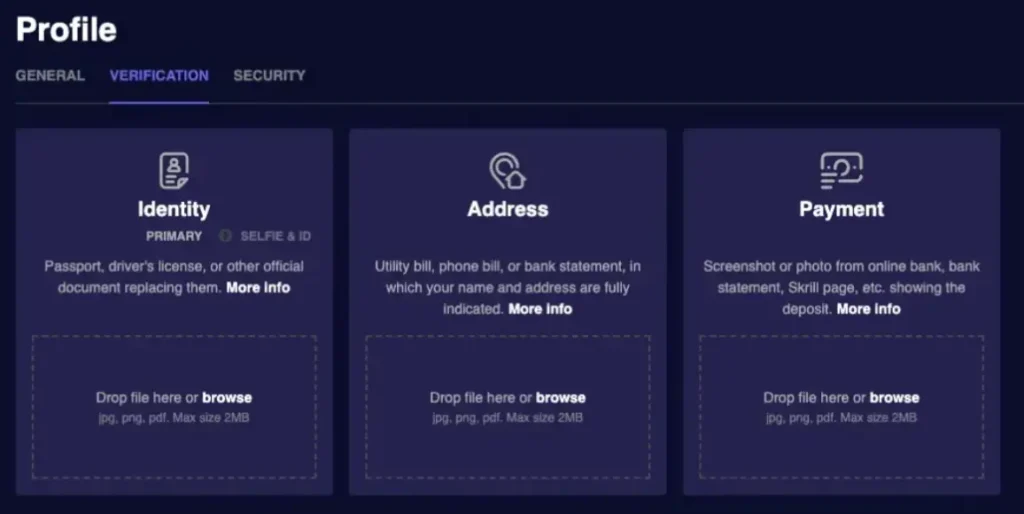Browse for an Address proof file

(560, 398)
